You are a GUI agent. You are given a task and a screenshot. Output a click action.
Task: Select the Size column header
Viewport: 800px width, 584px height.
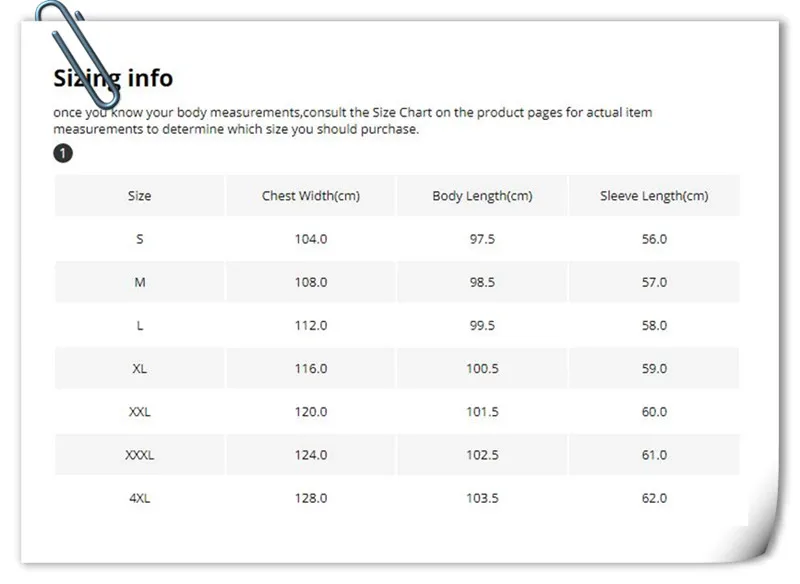140,196
